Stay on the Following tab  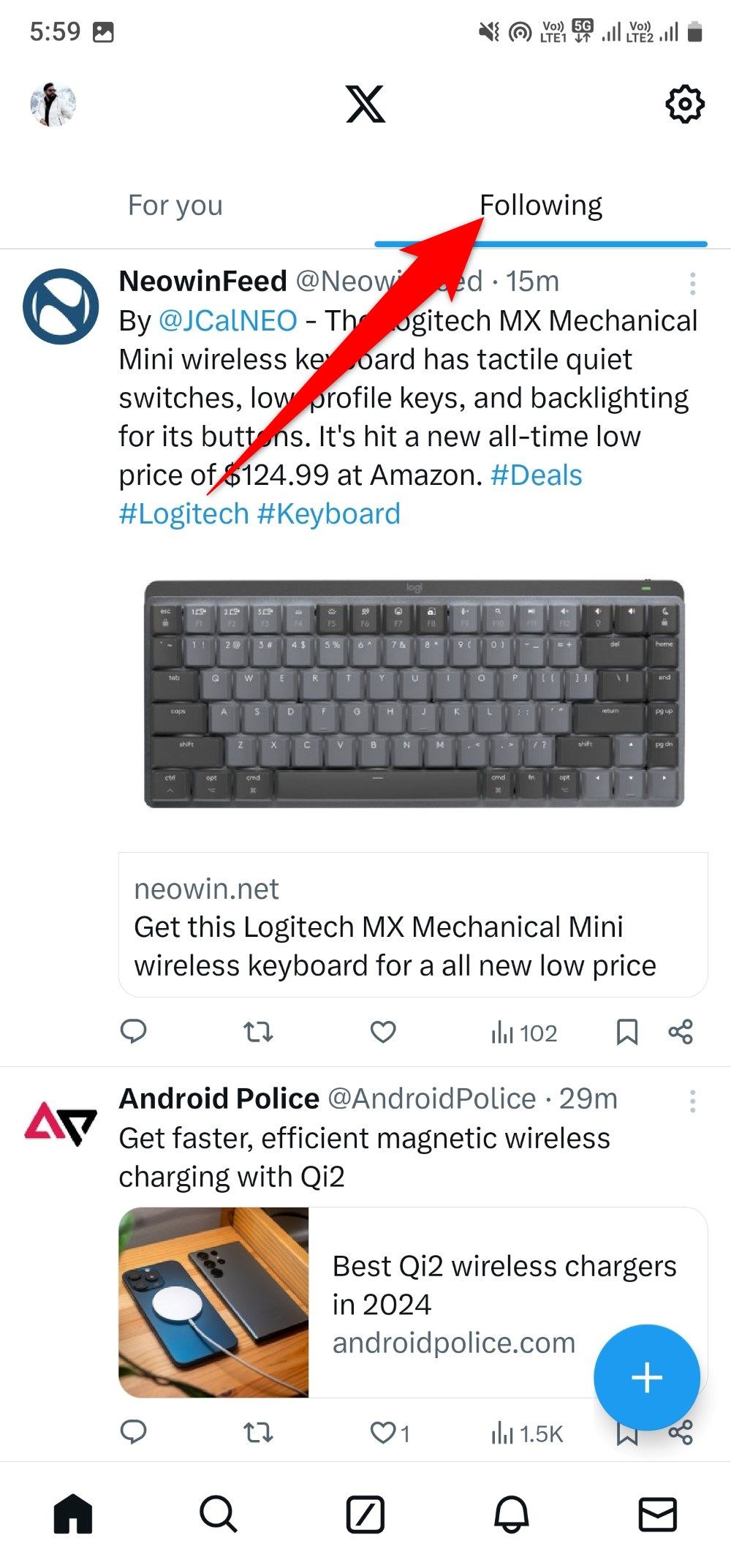pyautogui.click(x=541, y=205)
